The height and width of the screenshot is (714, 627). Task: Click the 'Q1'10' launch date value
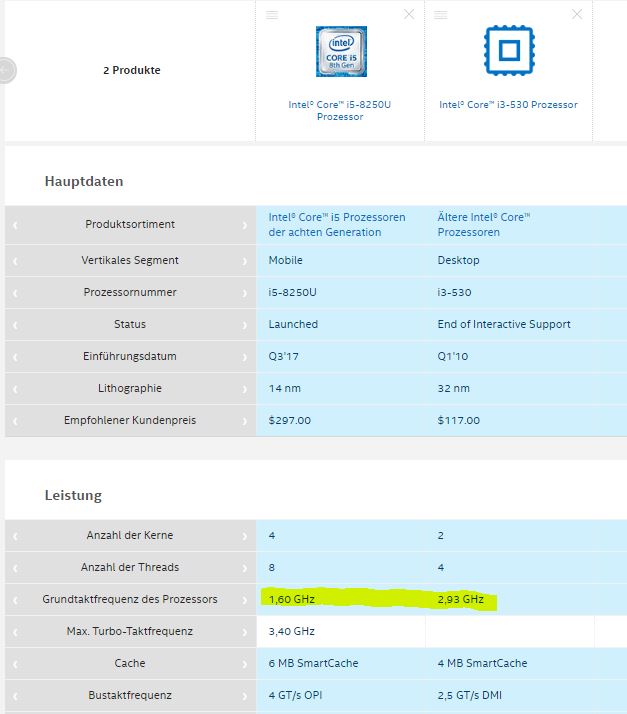453,356
